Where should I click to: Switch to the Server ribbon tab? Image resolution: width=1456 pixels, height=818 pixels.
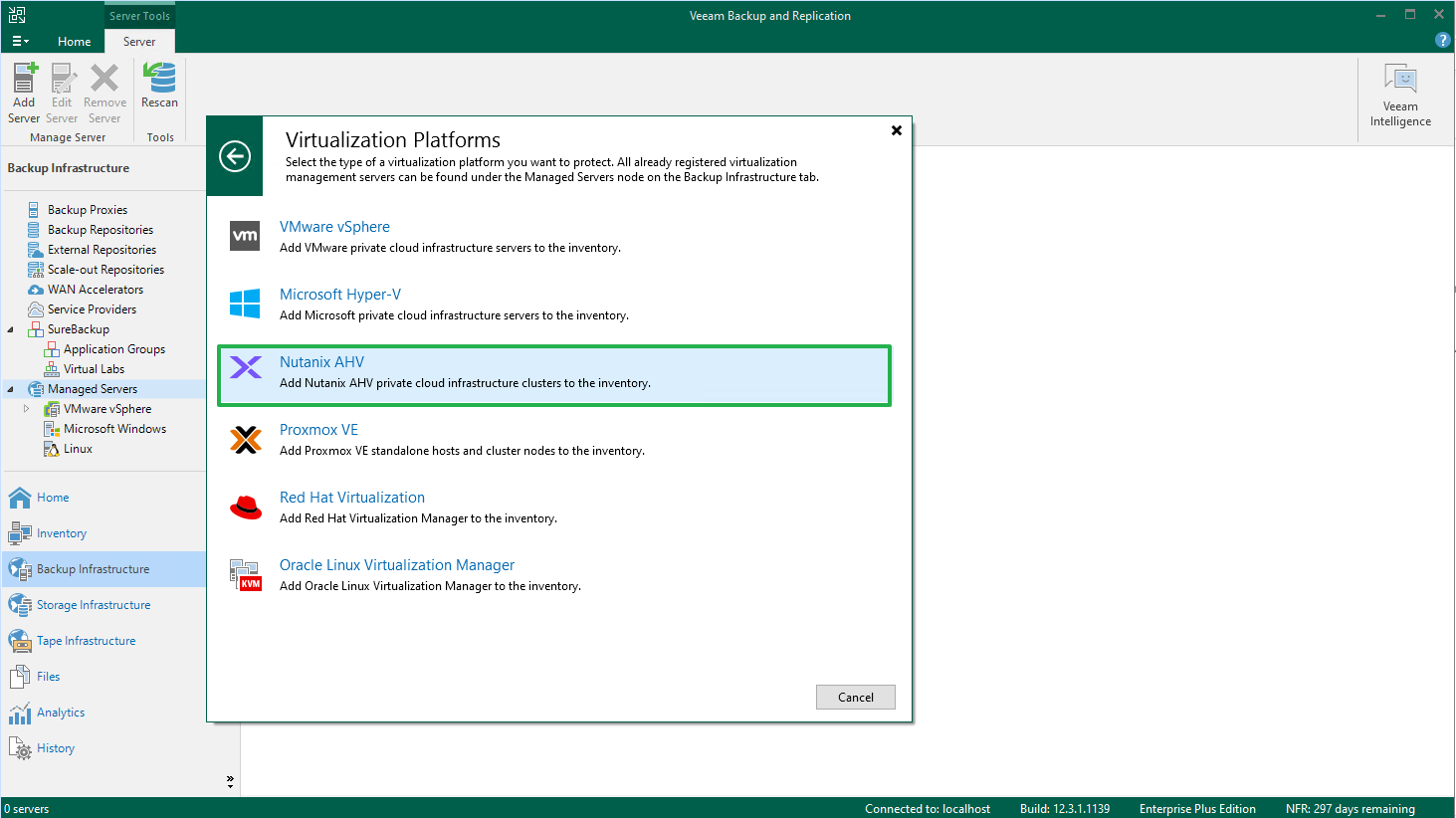pos(139,41)
